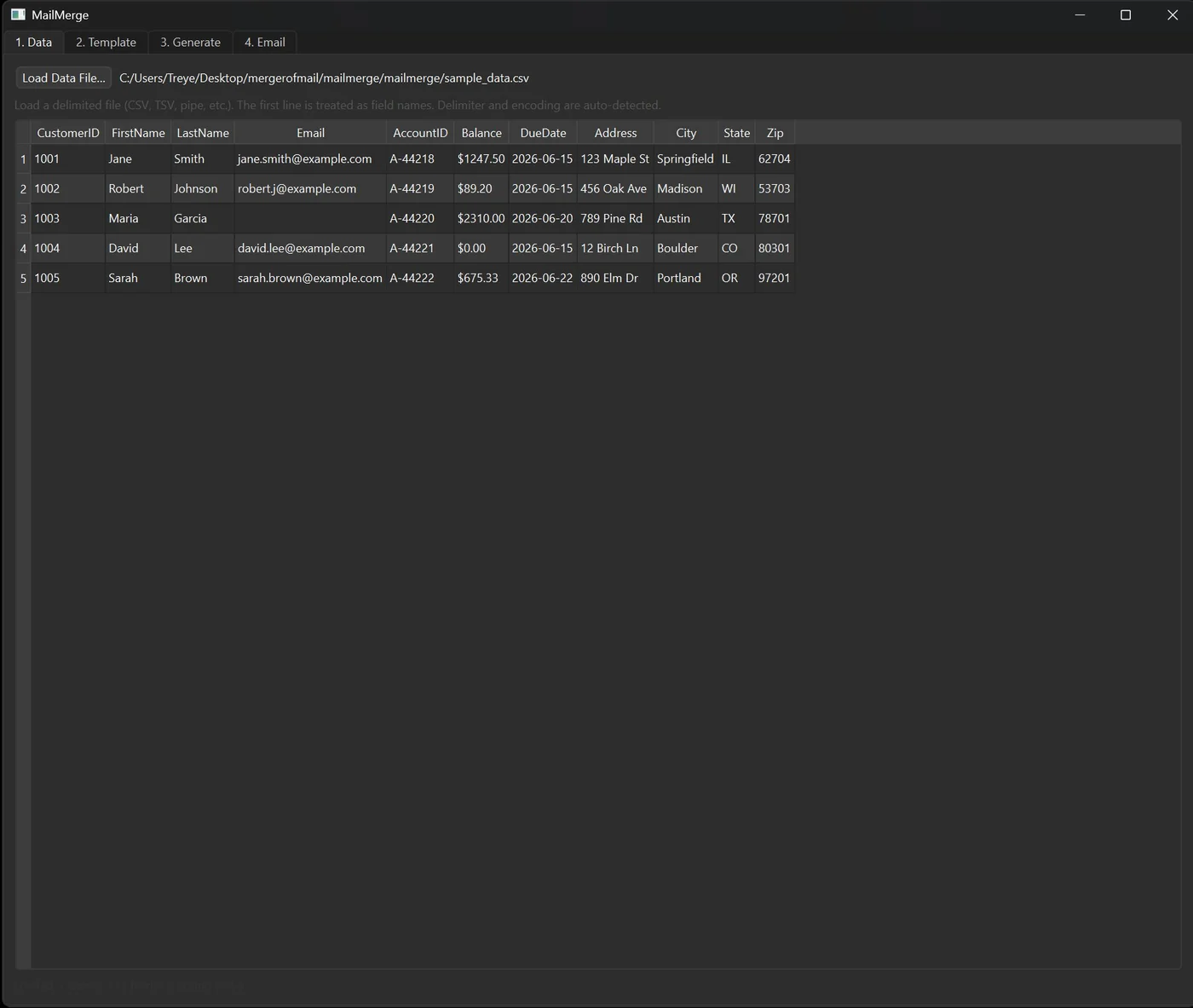
Task: Click the MailMerge app icon in title bar
Action: (18, 14)
